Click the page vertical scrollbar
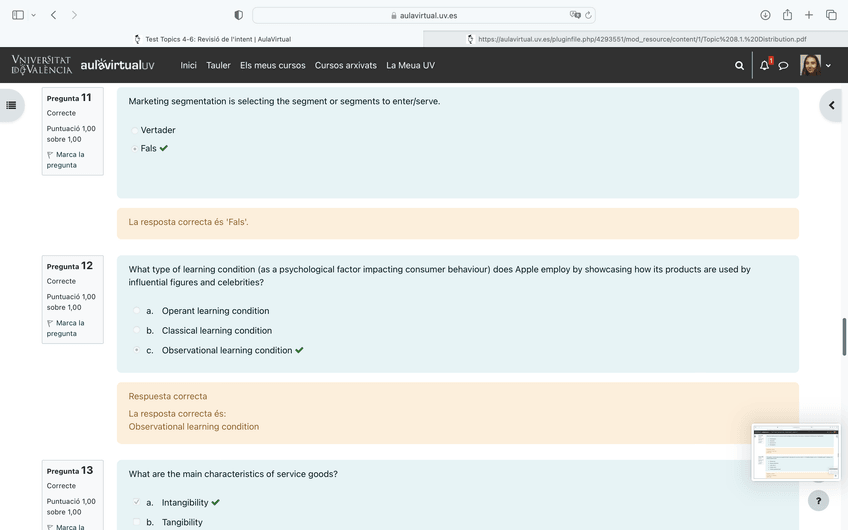848x530 pixels. pos(844,336)
